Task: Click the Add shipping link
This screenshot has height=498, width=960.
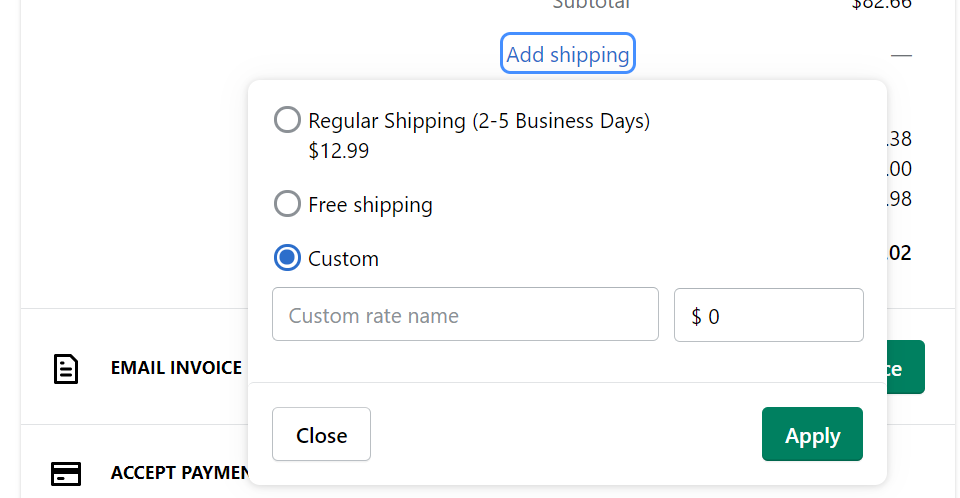Action: pyautogui.click(x=567, y=54)
